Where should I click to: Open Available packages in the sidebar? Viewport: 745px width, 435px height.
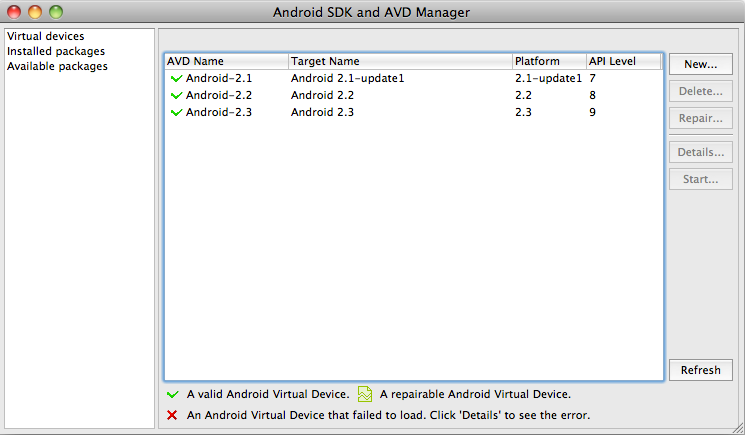point(57,67)
